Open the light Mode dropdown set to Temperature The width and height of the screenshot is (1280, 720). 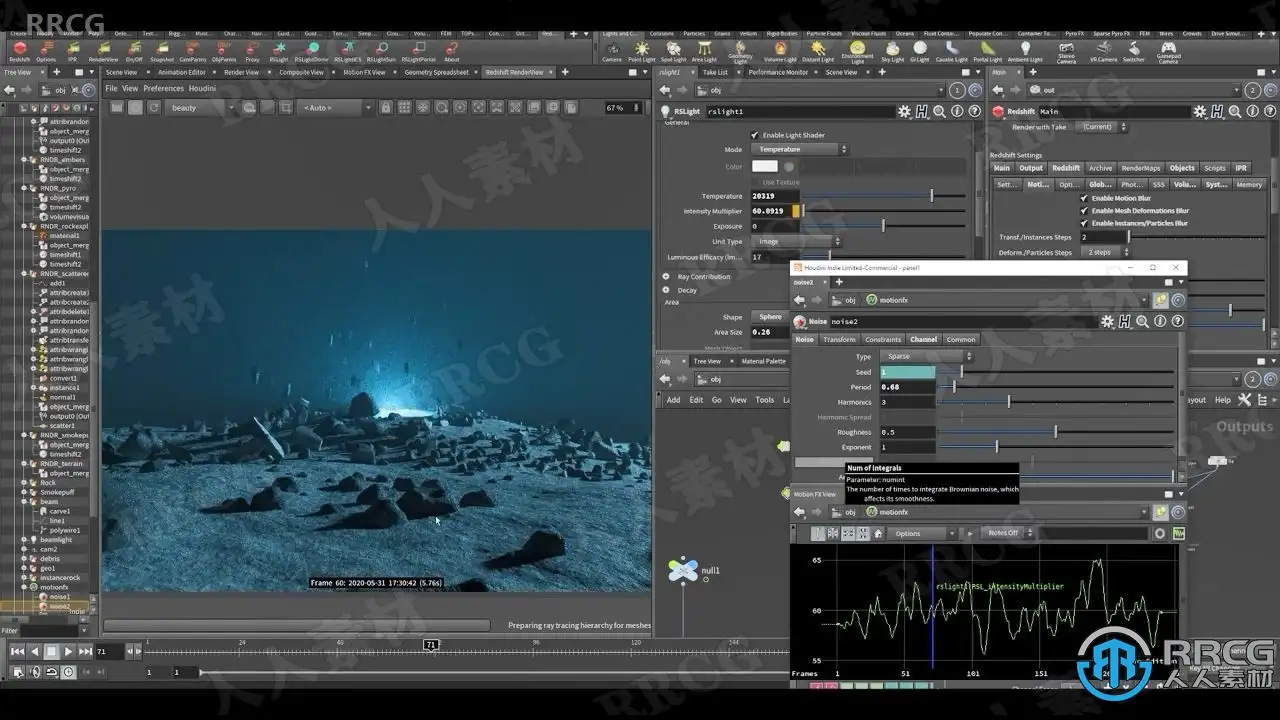pos(799,149)
